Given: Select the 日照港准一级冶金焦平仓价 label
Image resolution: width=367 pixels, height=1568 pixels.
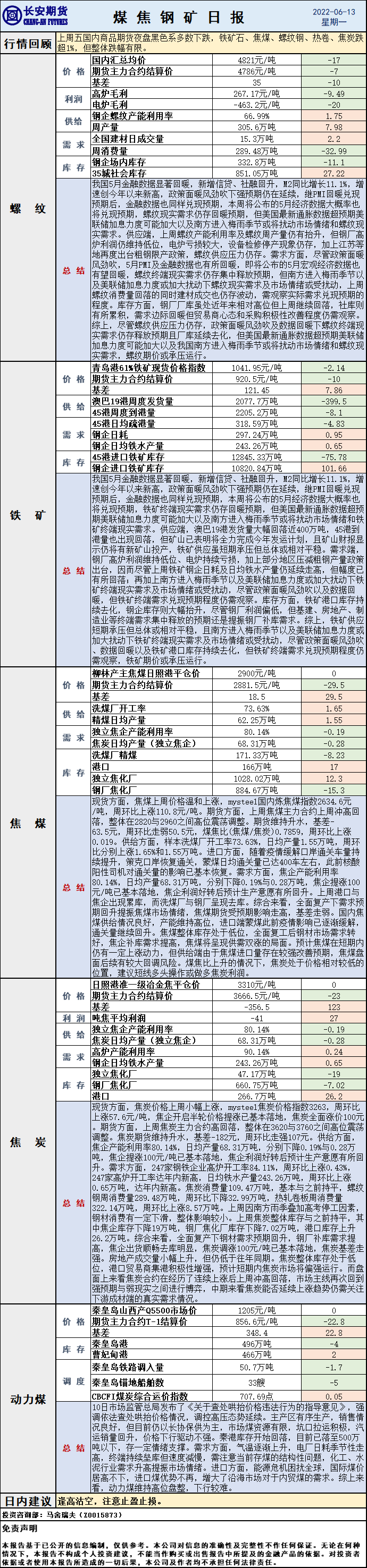Looking at the screenshot, I should [x=146, y=984].
